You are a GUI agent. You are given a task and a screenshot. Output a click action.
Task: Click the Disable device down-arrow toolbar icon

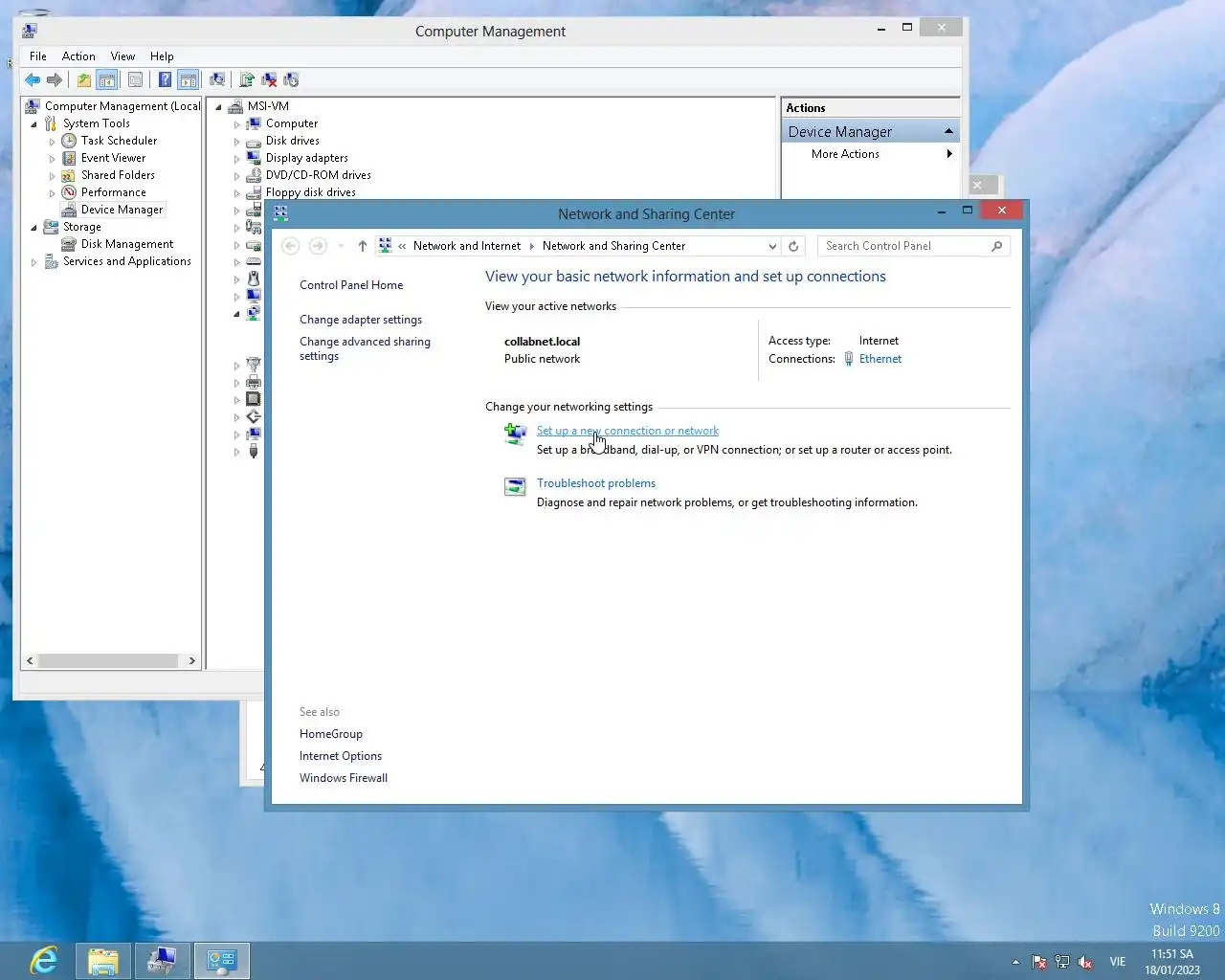pyautogui.click(x=291, y=80)
